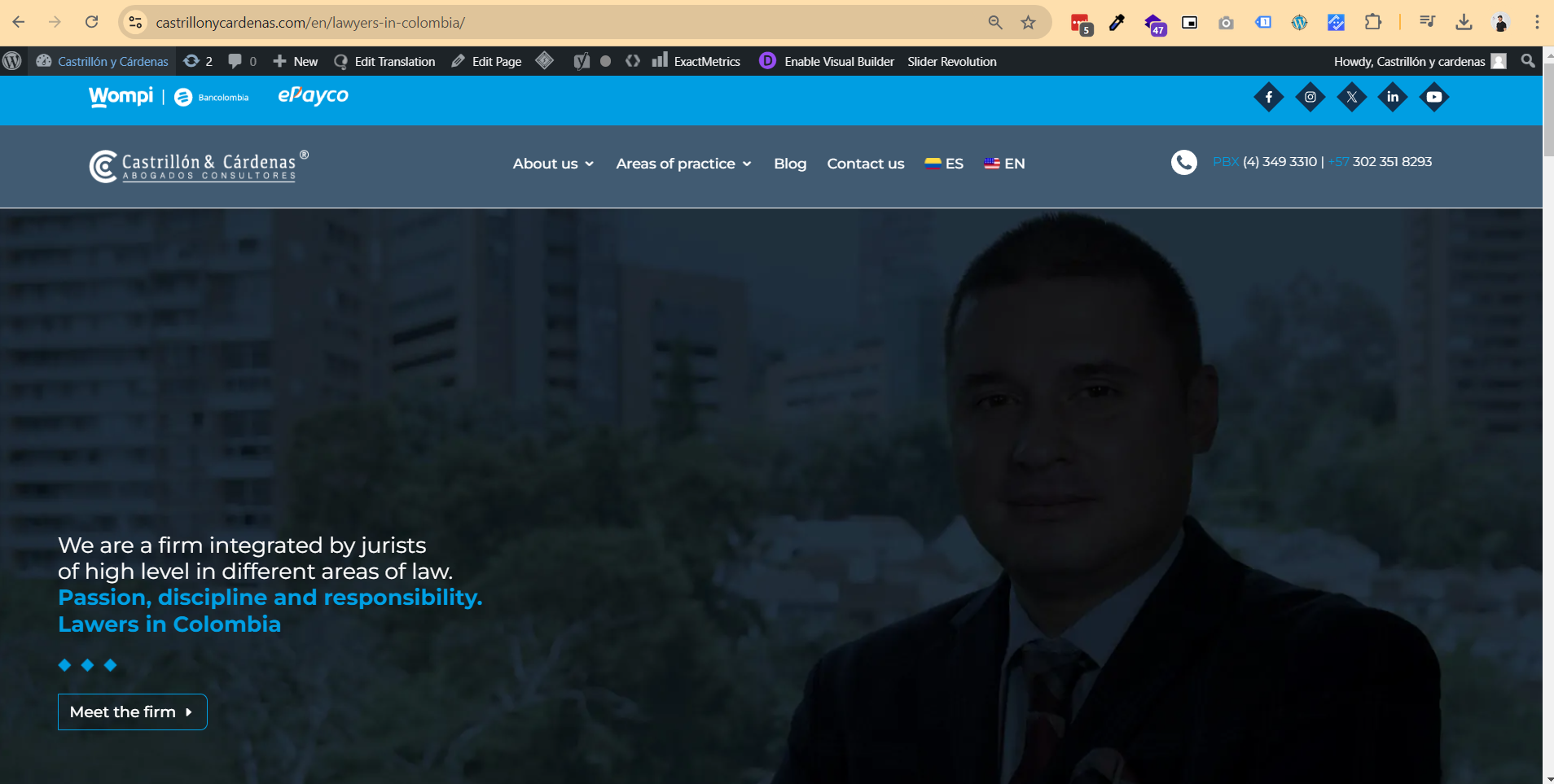Image resolution: width=1554 pixels, height=784 pixels.
Task: Click Edit Page in admin bar
Action: pyautogui.click(x=487, y=61)
